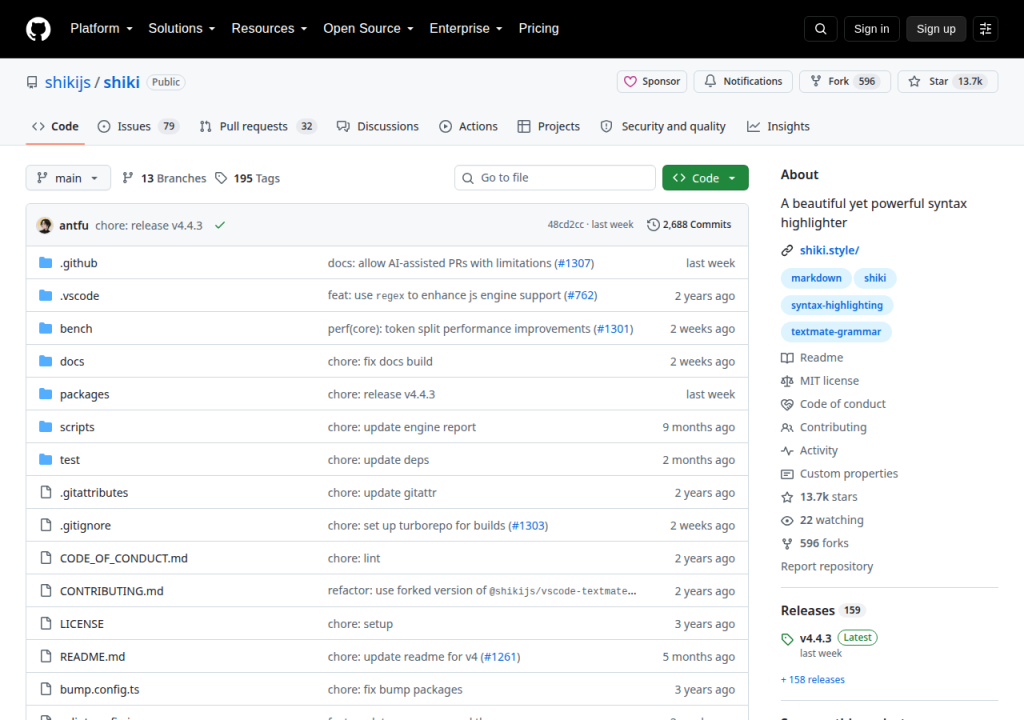Select the syntax-highlighting topic tag
The width and height of the screenshot is (1024, 720).
837,305
